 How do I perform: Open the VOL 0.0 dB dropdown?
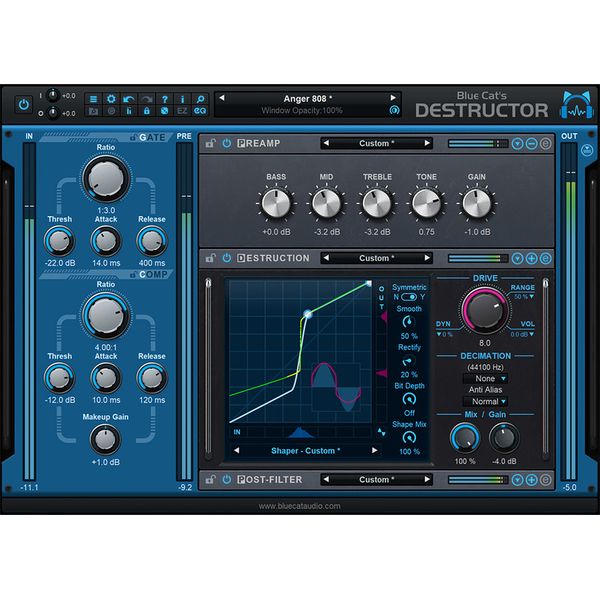coord(522,334)
